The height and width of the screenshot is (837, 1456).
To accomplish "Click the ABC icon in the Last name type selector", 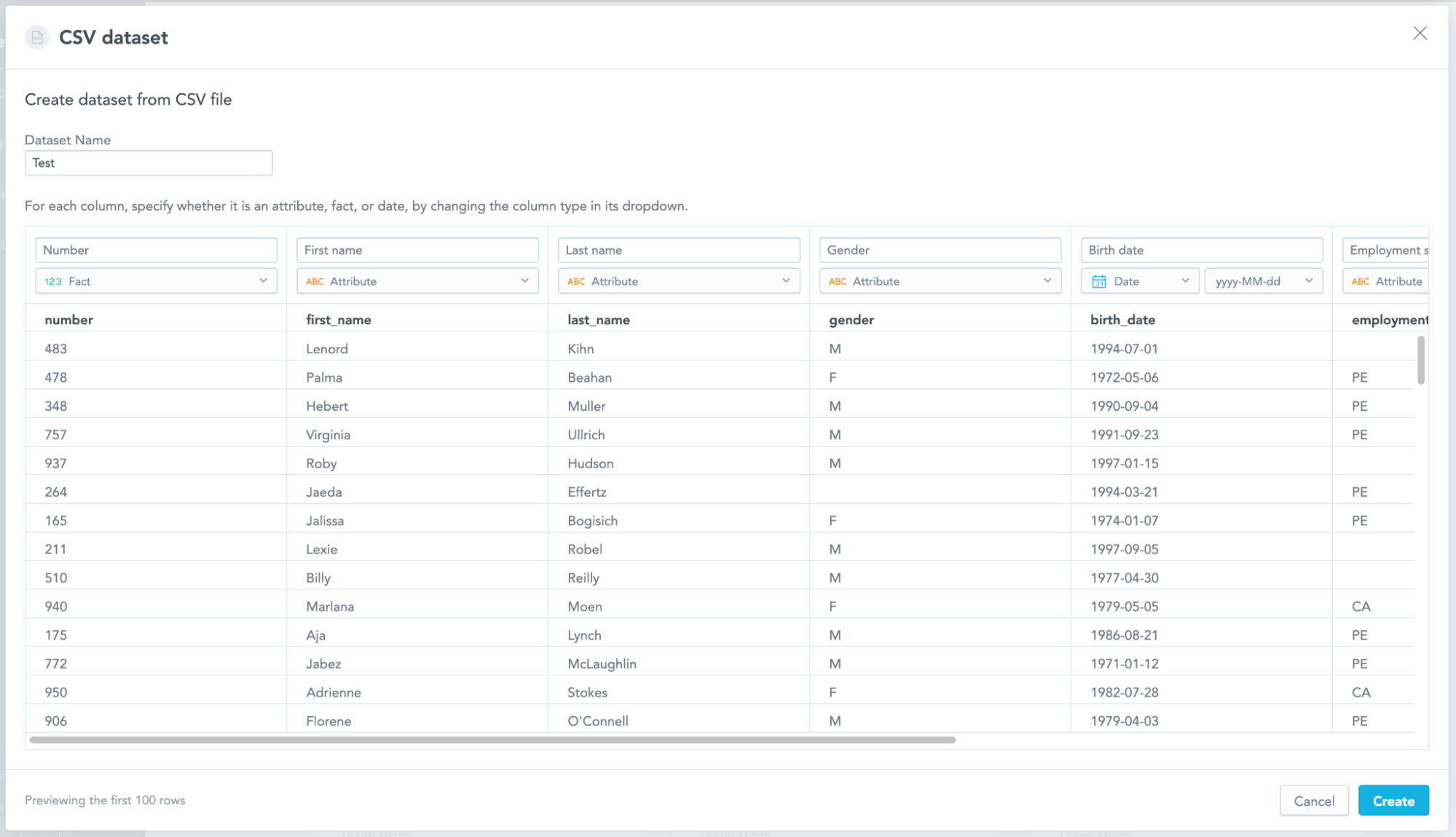I will click(x=576, y=281).
